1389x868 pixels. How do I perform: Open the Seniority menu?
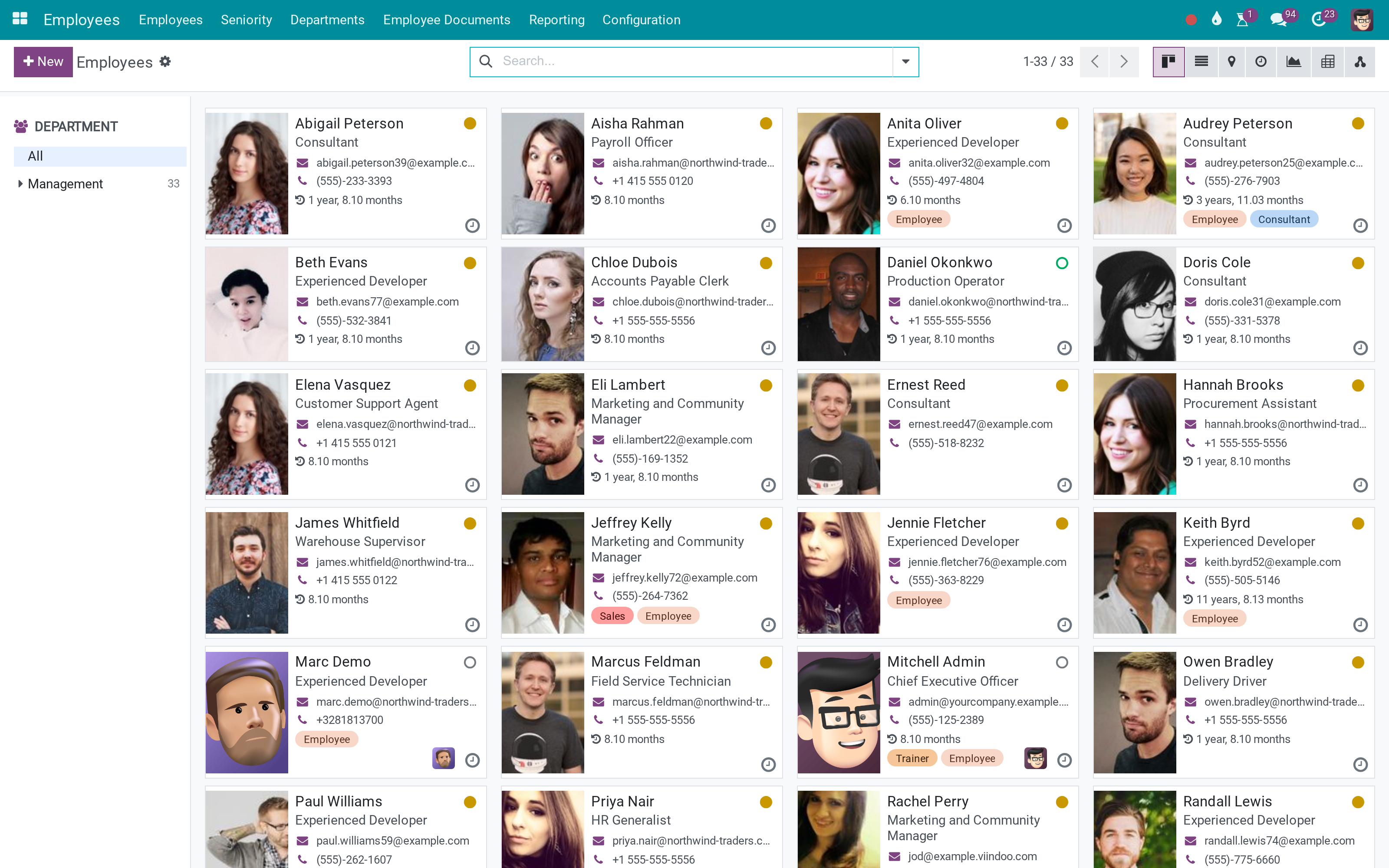246,20
